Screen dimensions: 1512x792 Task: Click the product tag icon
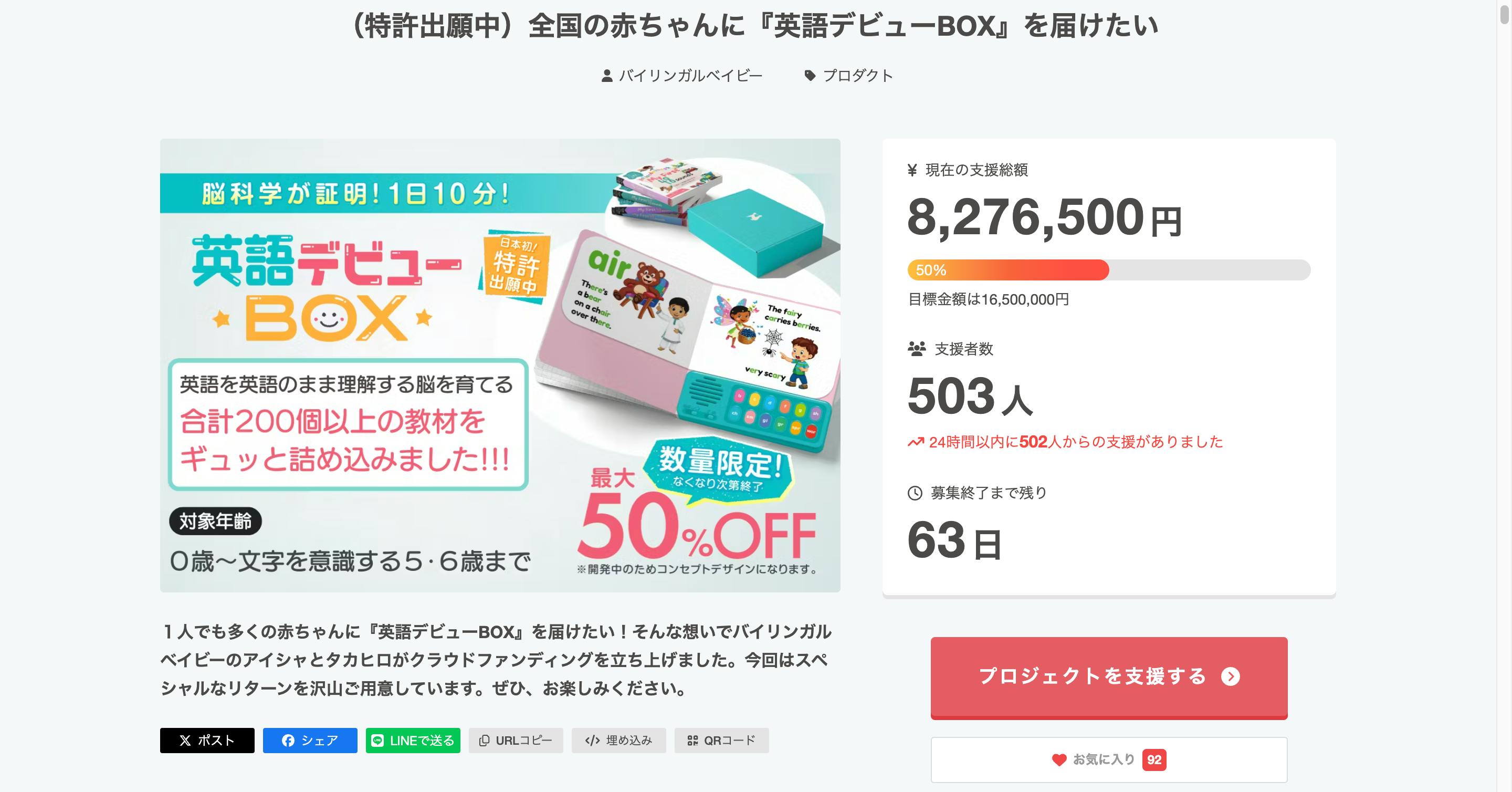point(810,76)
